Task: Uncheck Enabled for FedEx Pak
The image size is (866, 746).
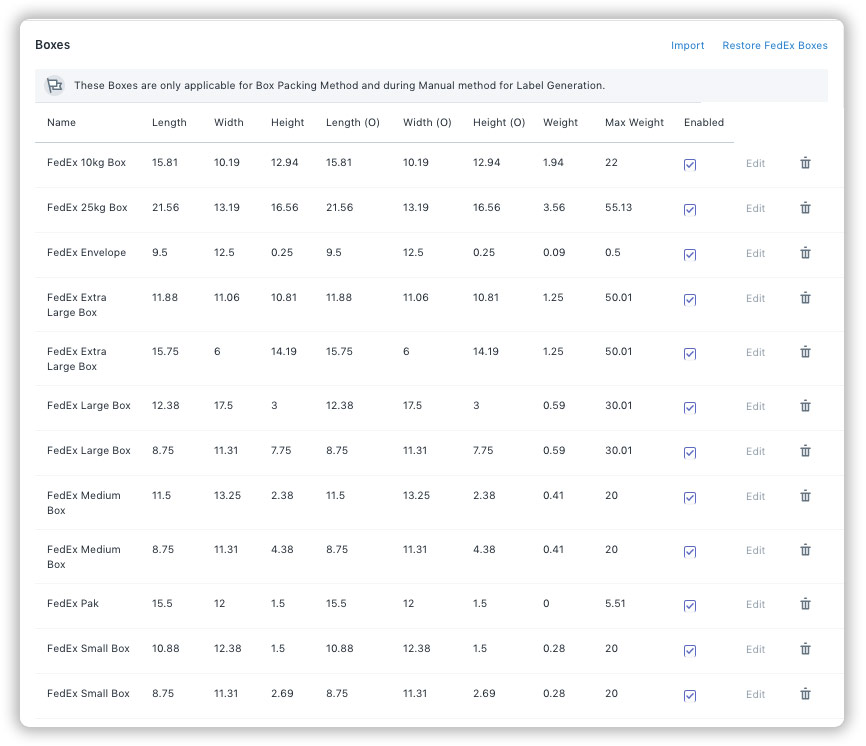Action: (x=690, y=606)
